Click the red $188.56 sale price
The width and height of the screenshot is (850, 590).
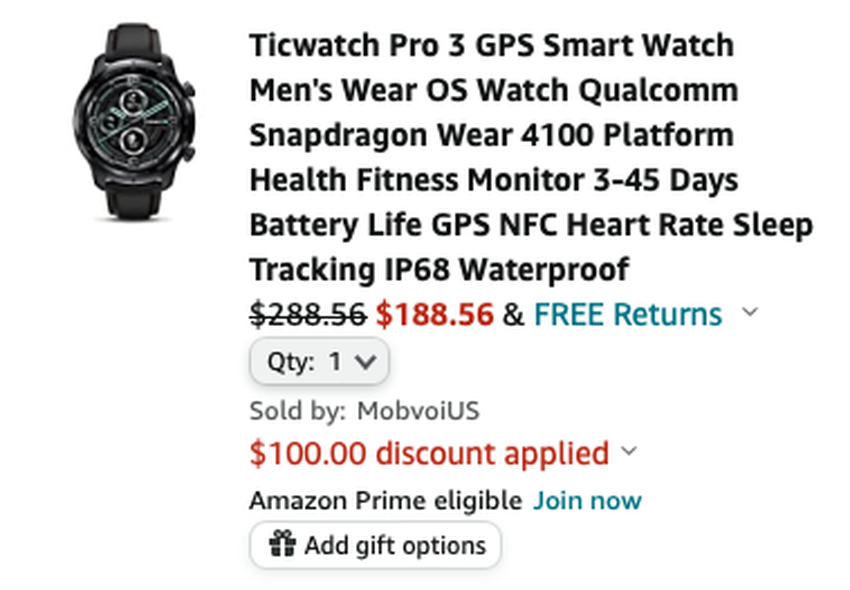pos(435,315)
